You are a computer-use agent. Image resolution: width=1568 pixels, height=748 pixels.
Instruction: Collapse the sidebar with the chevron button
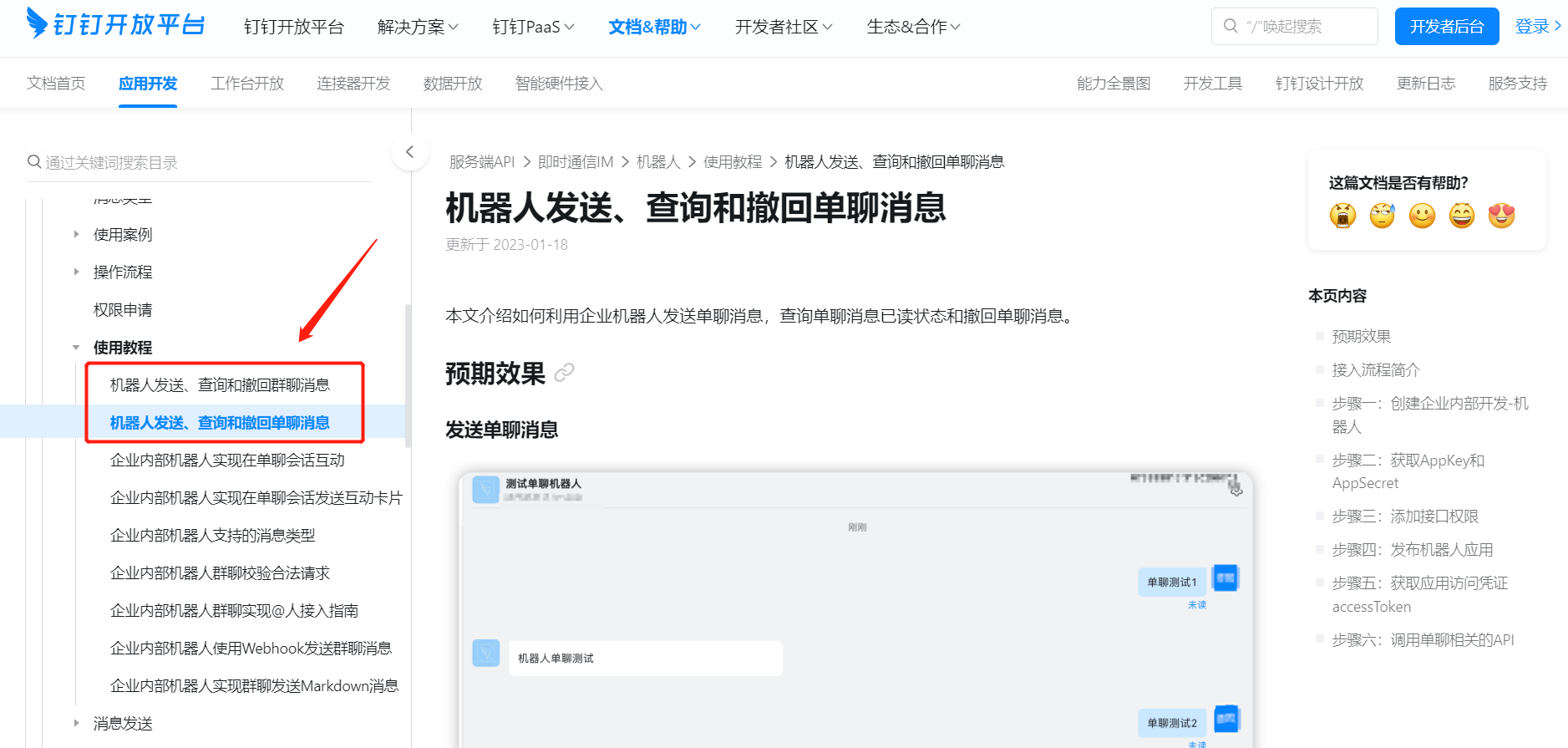click(410, 152)
